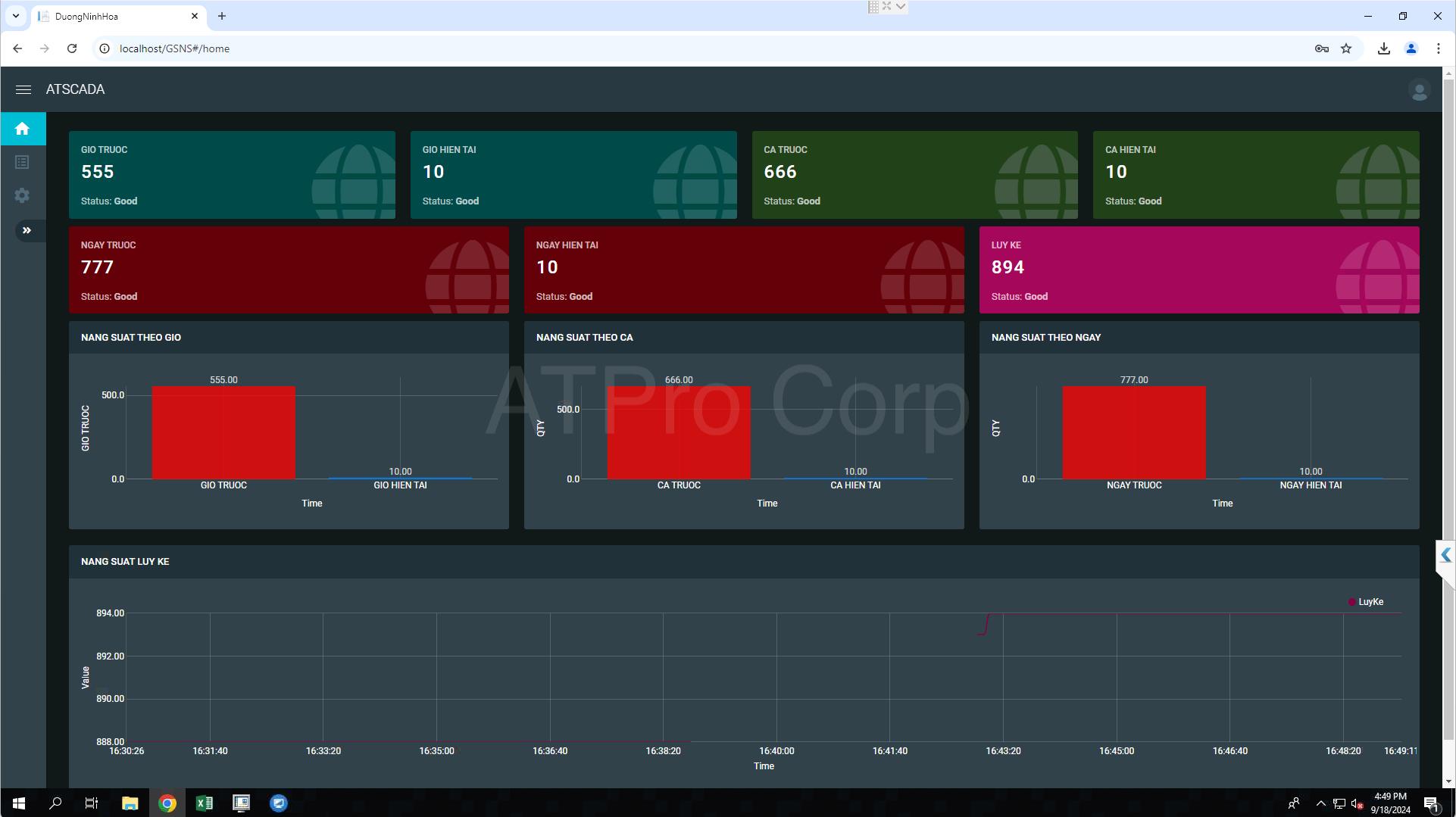The width and height of the screenshot is (1456, 817).
Task: Select the DuongNinhHoa browser tab
Action: 114,16
